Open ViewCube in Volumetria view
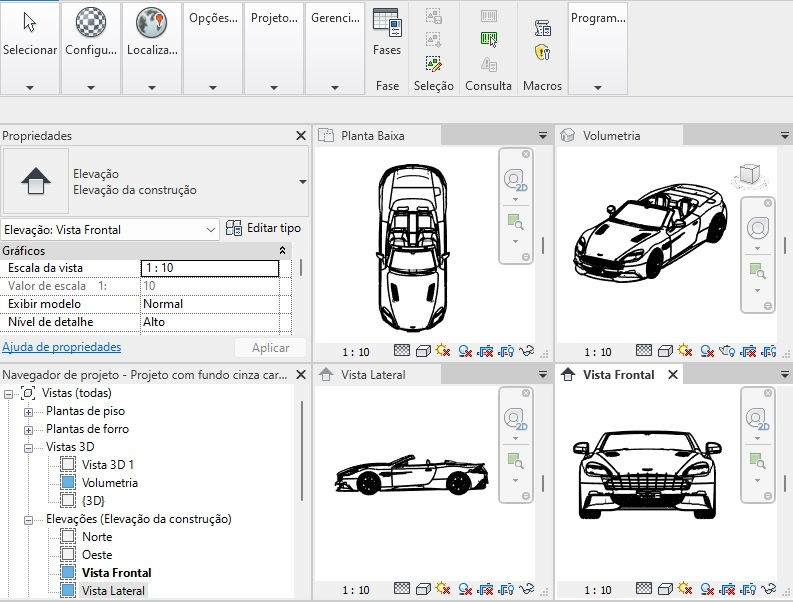 click(x=749, y=175)
